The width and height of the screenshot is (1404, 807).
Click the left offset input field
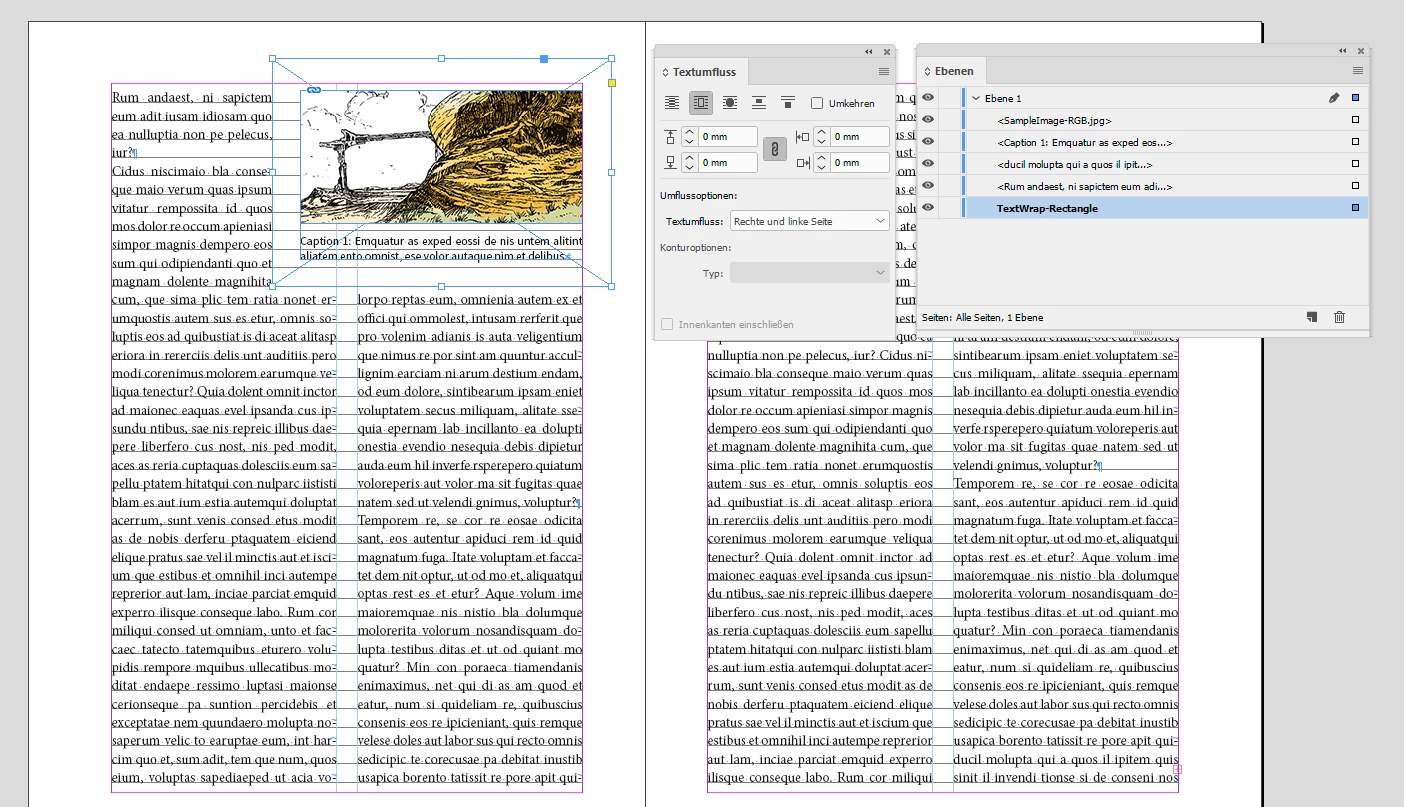coord(860,137)
